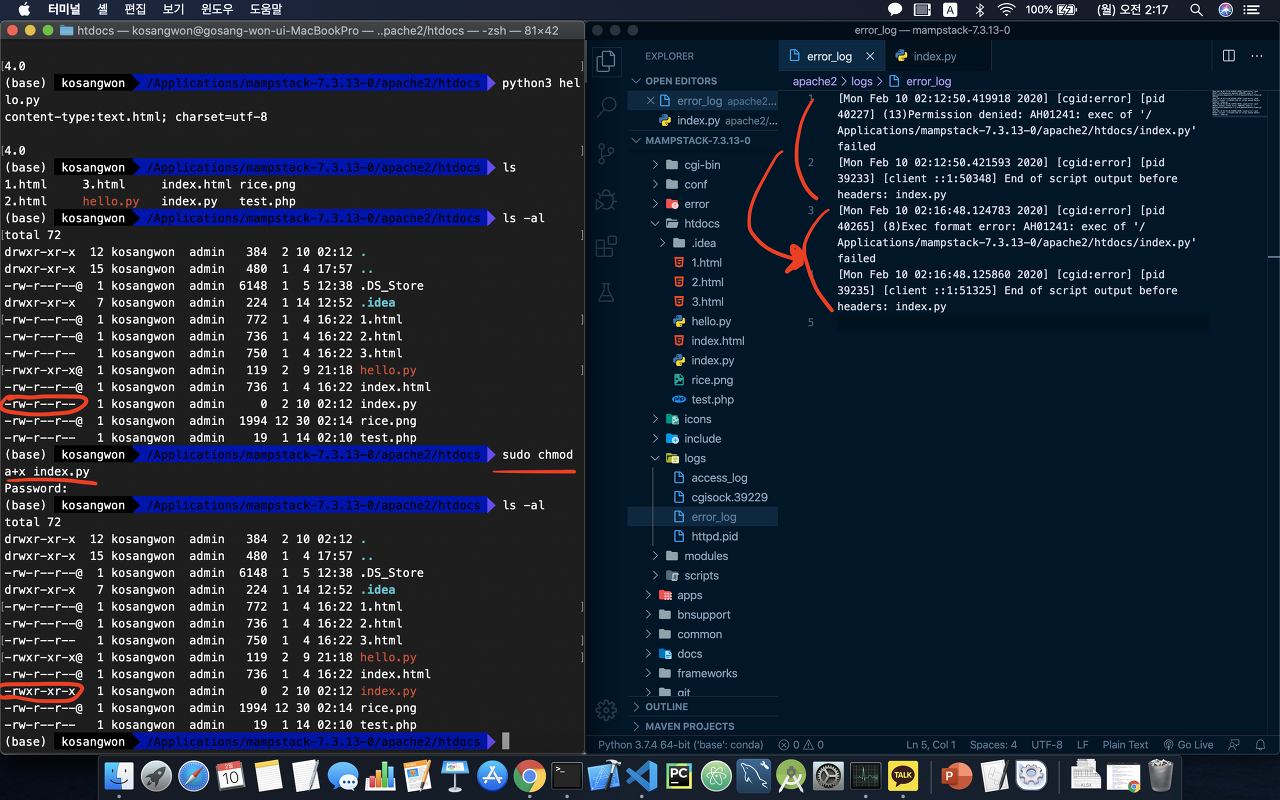Image resolution: width=1280 pixels, height=800 pixels.
Task: Open Terminal from the Dock
Action: (x=567, y=776)
